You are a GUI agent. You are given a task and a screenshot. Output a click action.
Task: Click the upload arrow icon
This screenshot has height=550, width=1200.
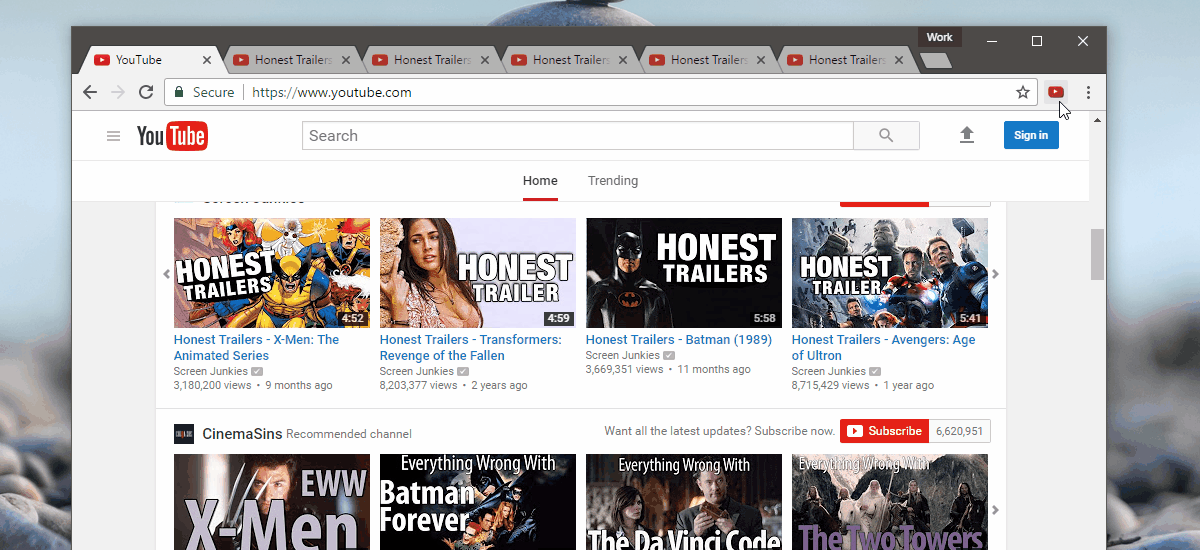tap(966, 135)
